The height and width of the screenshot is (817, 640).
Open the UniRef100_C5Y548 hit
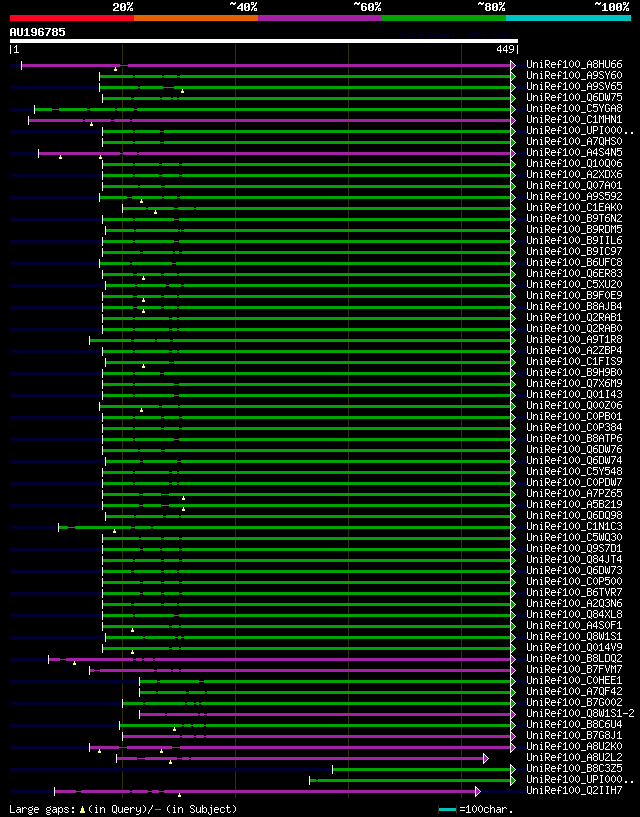pyautogui.click(x=574, y=471)
